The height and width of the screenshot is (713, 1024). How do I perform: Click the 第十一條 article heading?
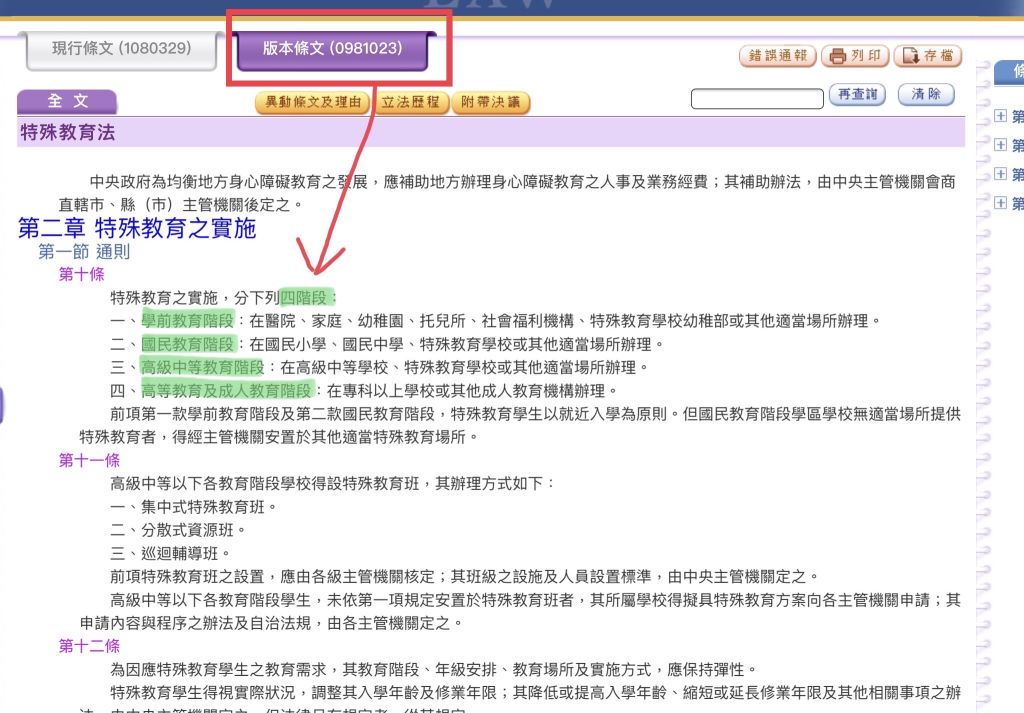[x=89, y=460]
